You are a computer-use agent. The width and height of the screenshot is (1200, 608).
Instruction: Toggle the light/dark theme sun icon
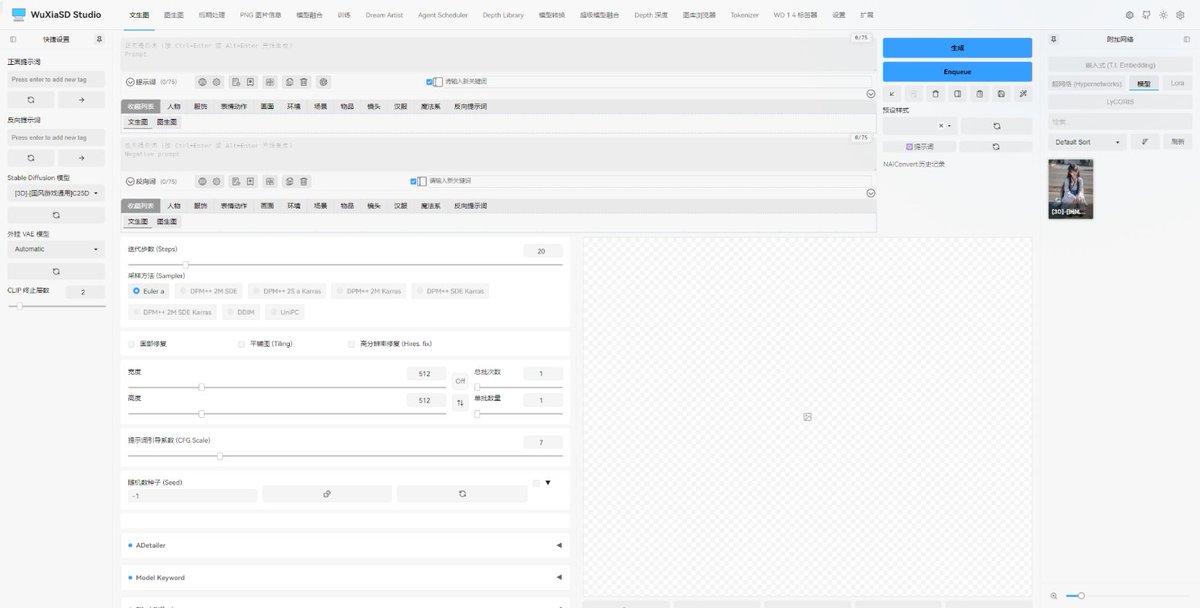pyautogui.click(x=1163, y=15)
